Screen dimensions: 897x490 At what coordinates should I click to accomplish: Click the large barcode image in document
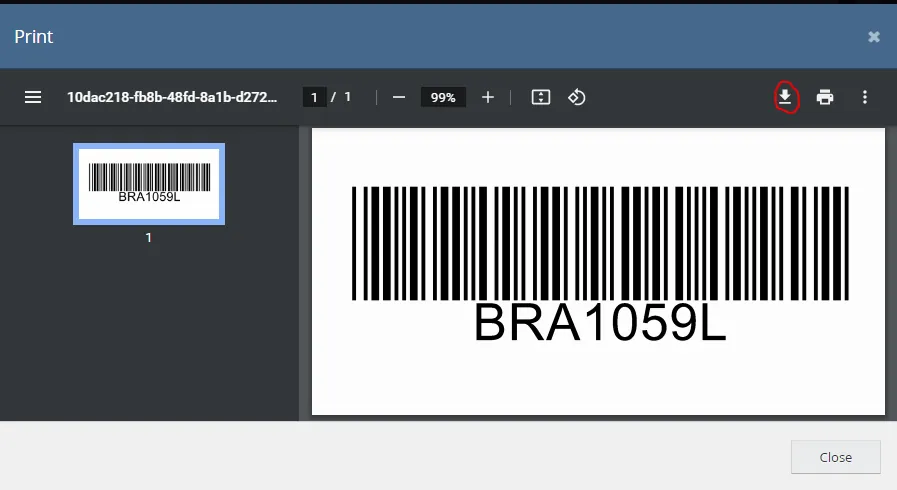click(x=600, y=243)
